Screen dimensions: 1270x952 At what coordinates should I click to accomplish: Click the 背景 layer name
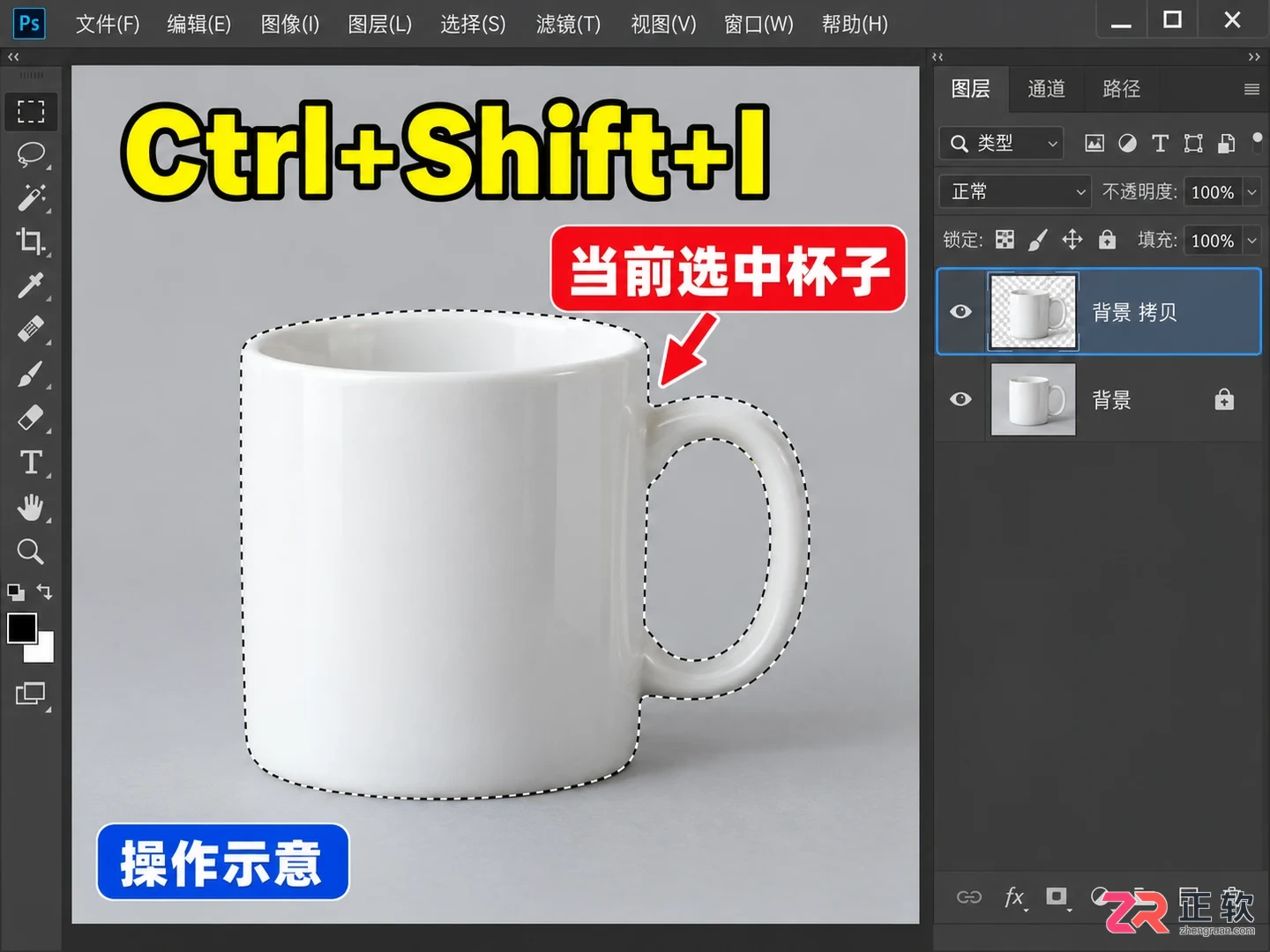click(1112, 400)
